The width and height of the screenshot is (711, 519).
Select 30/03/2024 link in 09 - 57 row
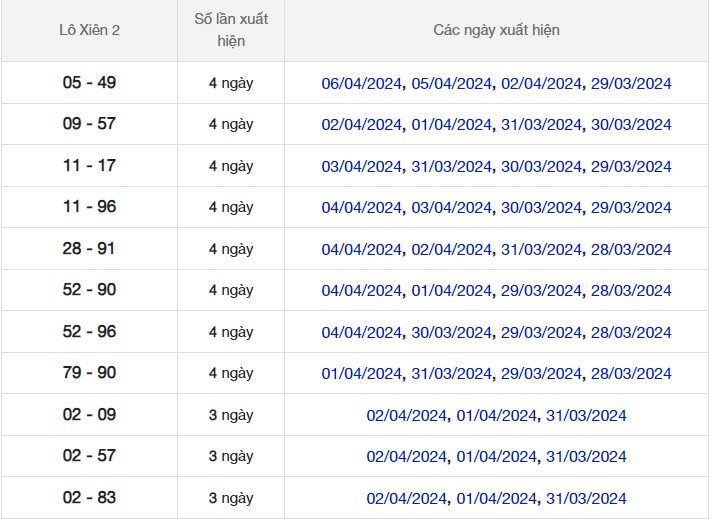click(631, 125)
